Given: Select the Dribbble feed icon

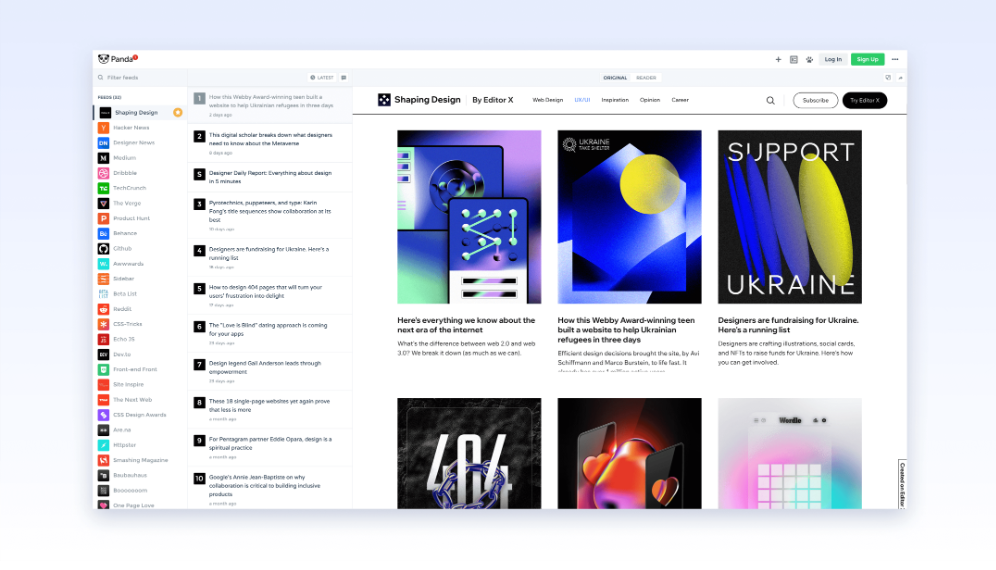Looking at the screenshot, I should tap(104, 173).
